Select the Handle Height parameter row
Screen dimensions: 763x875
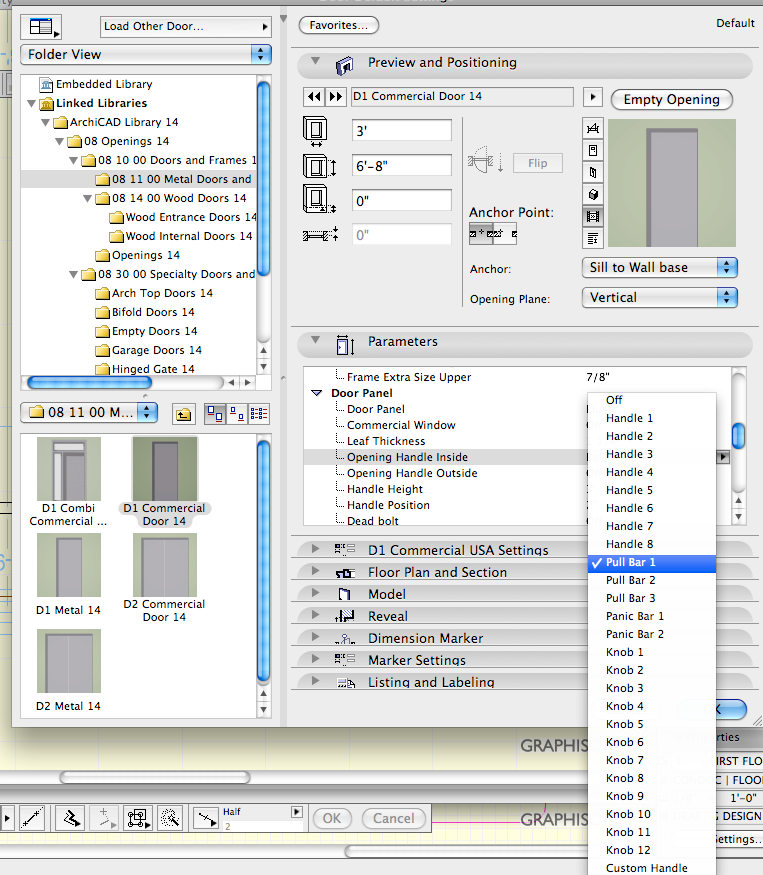[x=444, y=489]
